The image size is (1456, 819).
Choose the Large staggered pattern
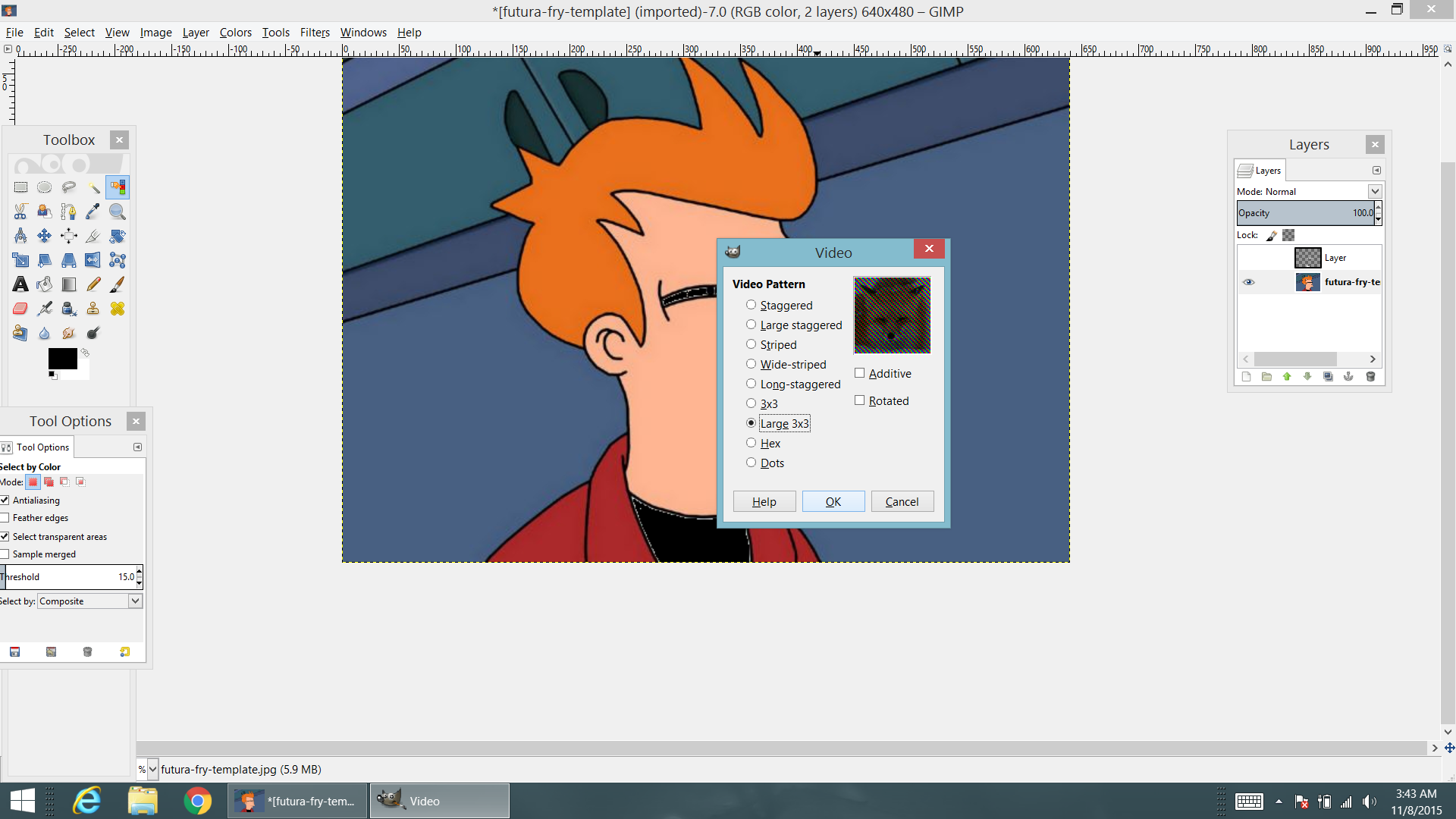click(x=794, y=325)
